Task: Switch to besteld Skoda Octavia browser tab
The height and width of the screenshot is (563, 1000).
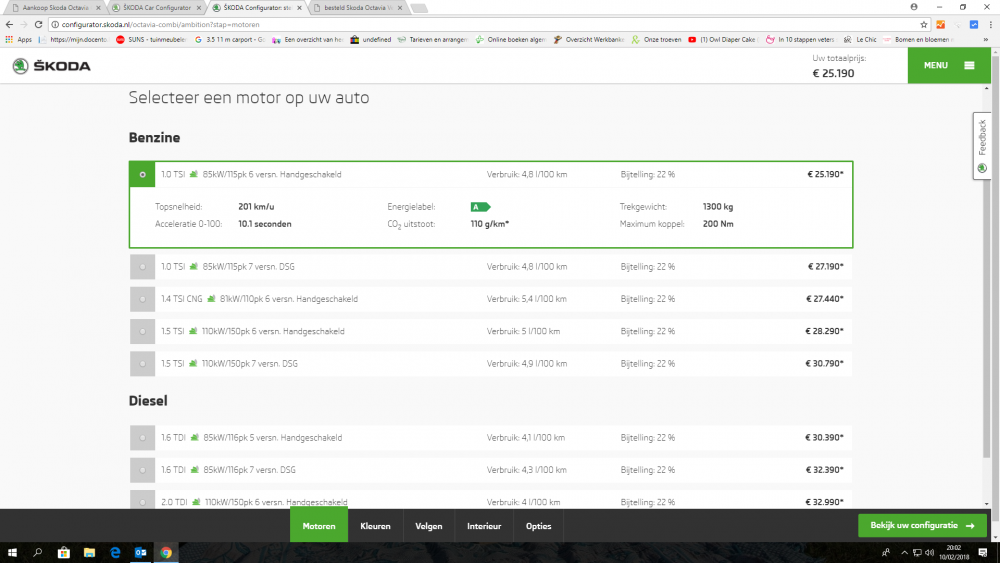Action: pyautogui.click(x=358, y=8)
